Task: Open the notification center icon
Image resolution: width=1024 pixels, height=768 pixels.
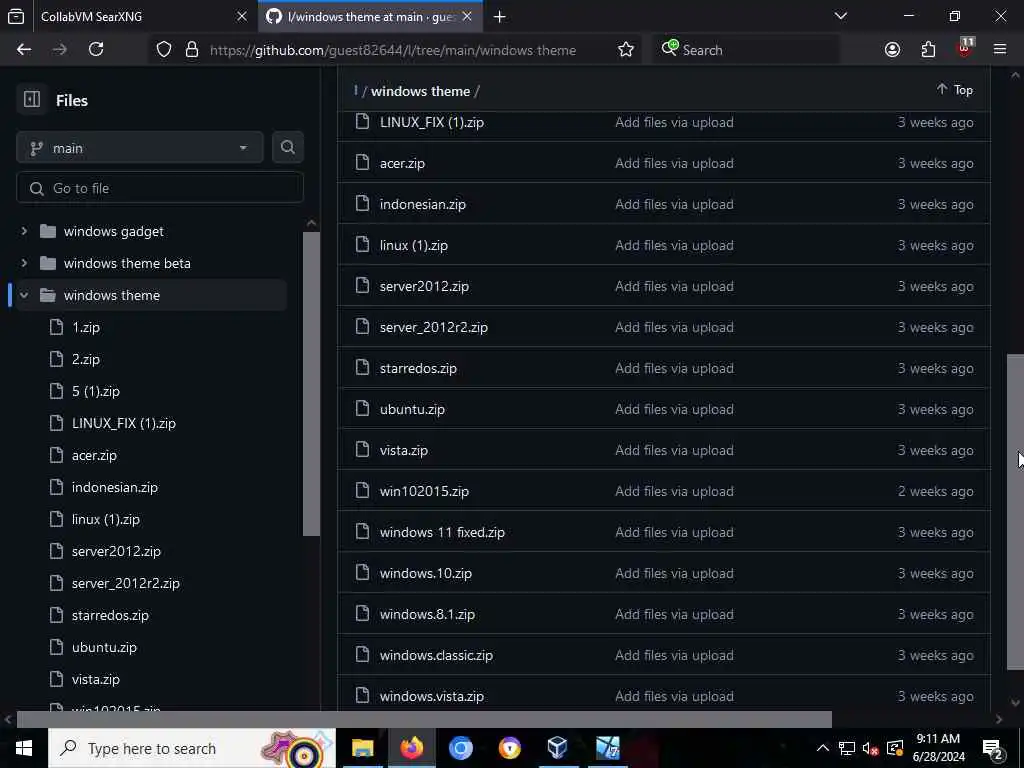Action: [993, 748]
